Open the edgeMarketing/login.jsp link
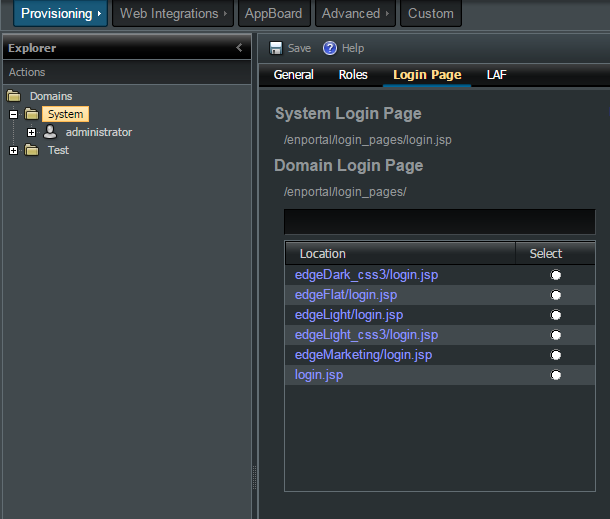 (363, 355)
